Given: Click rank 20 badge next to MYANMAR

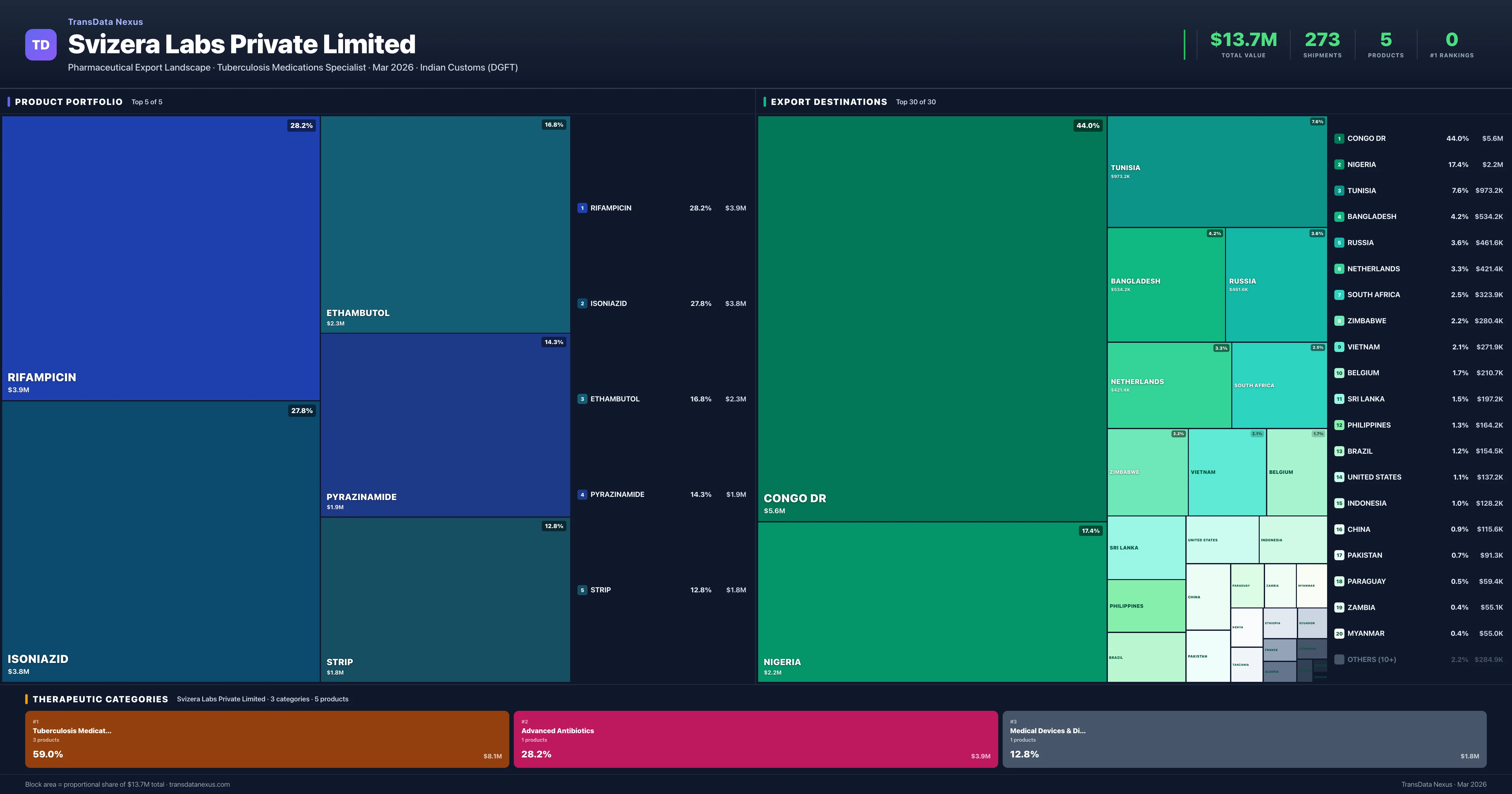Looking at the screenshot, I should pos(1339,633).
